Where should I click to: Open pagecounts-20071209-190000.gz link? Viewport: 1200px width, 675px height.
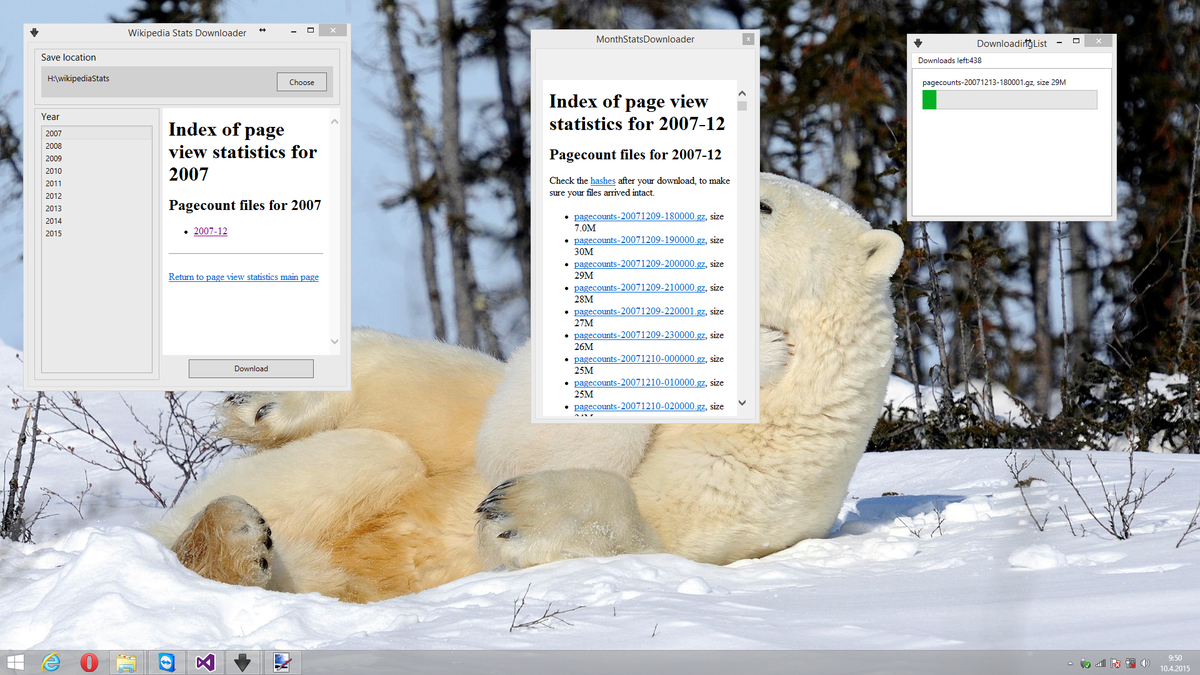point(640,240)
